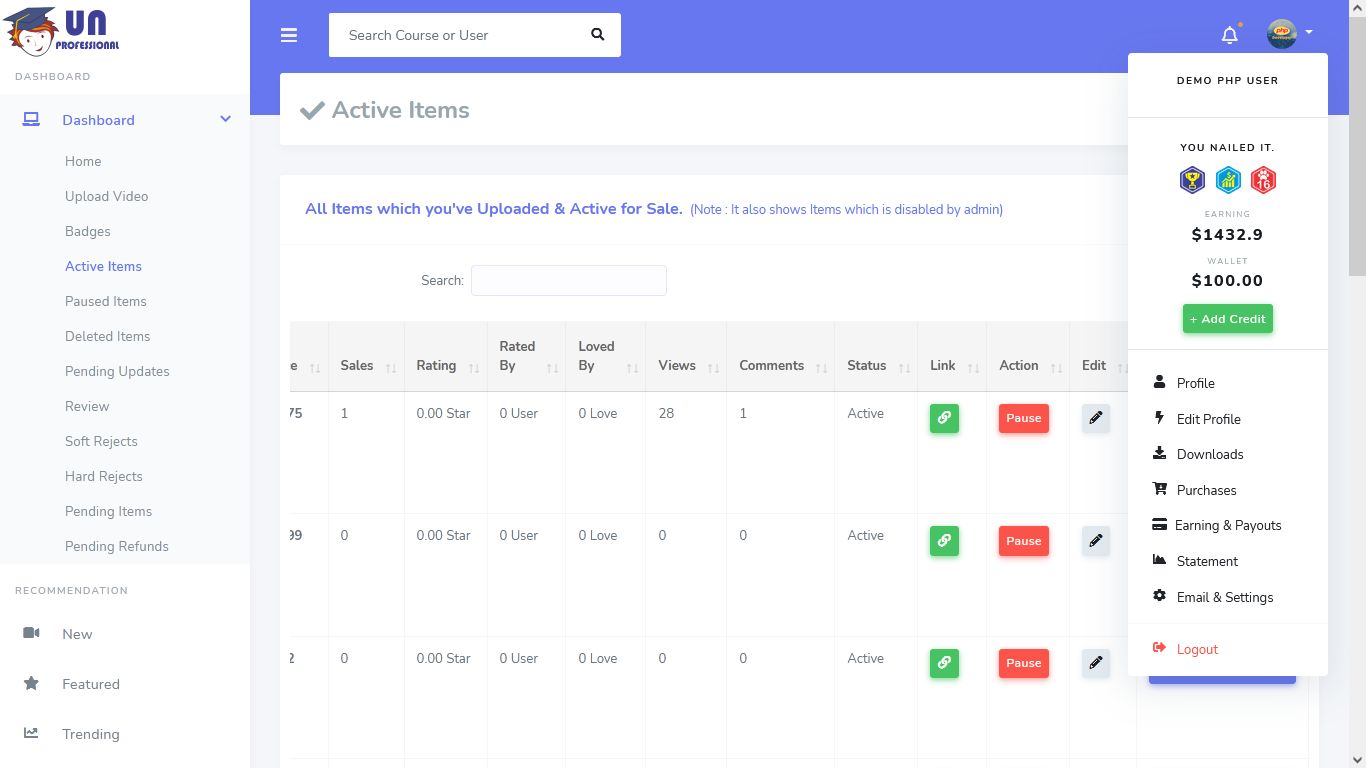Screen dimensions: 1366x768
Task: Click the gold trophy badge icon
Action: pos(1192,180)
